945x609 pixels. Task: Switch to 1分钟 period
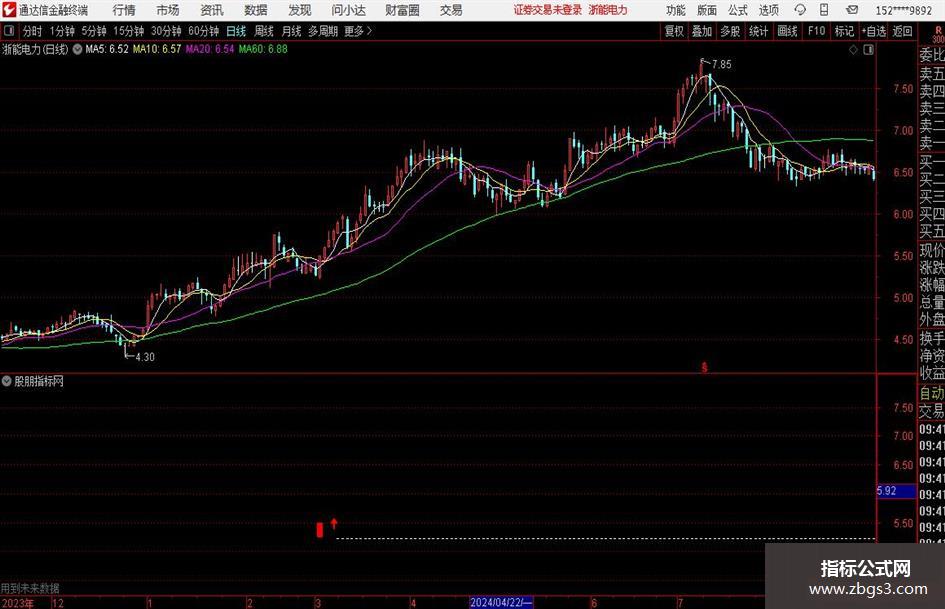pos(62,31)
